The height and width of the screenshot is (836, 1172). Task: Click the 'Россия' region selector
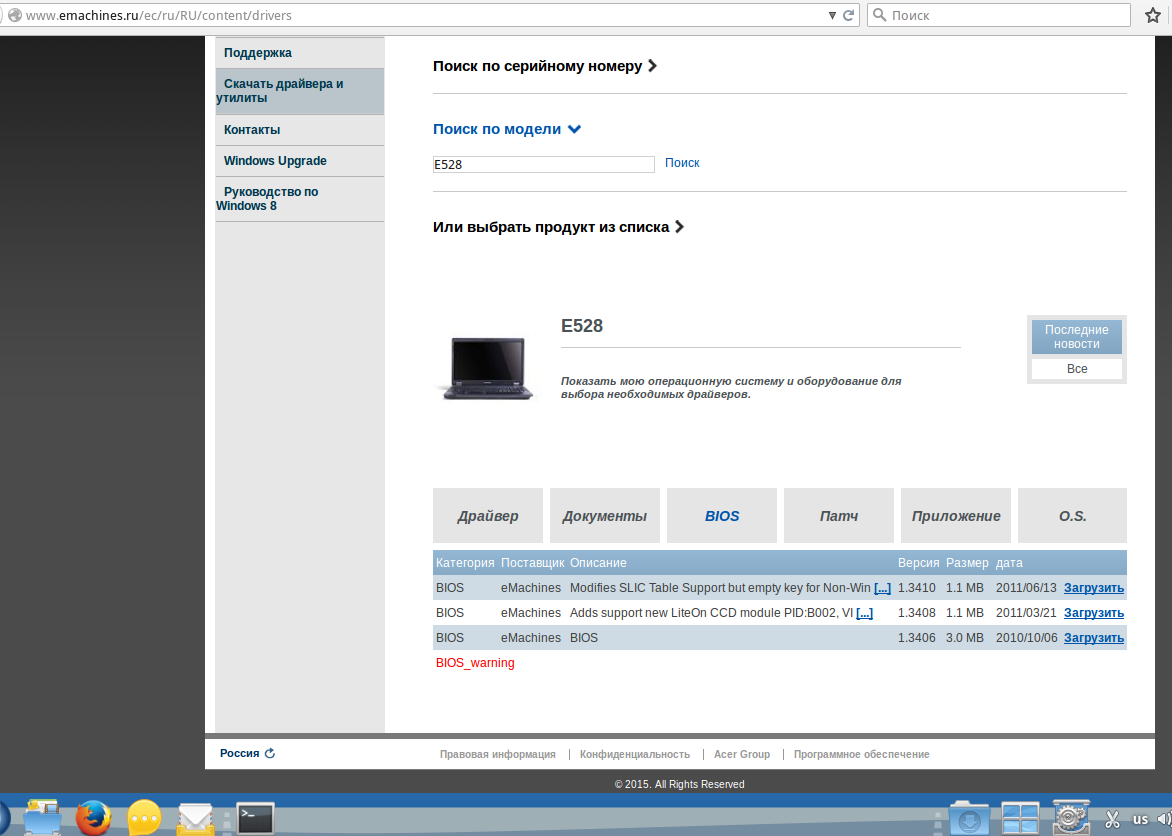point(239,753)
